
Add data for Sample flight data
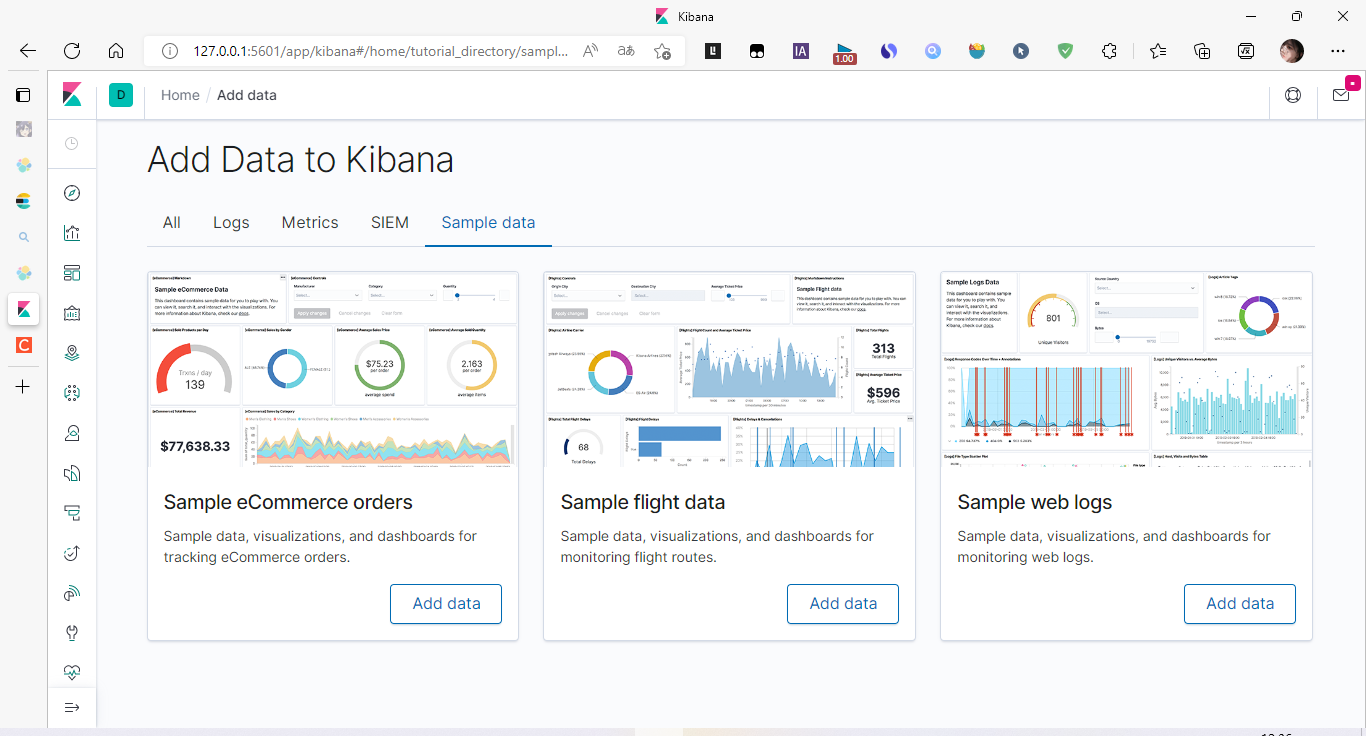coord(843,604)
